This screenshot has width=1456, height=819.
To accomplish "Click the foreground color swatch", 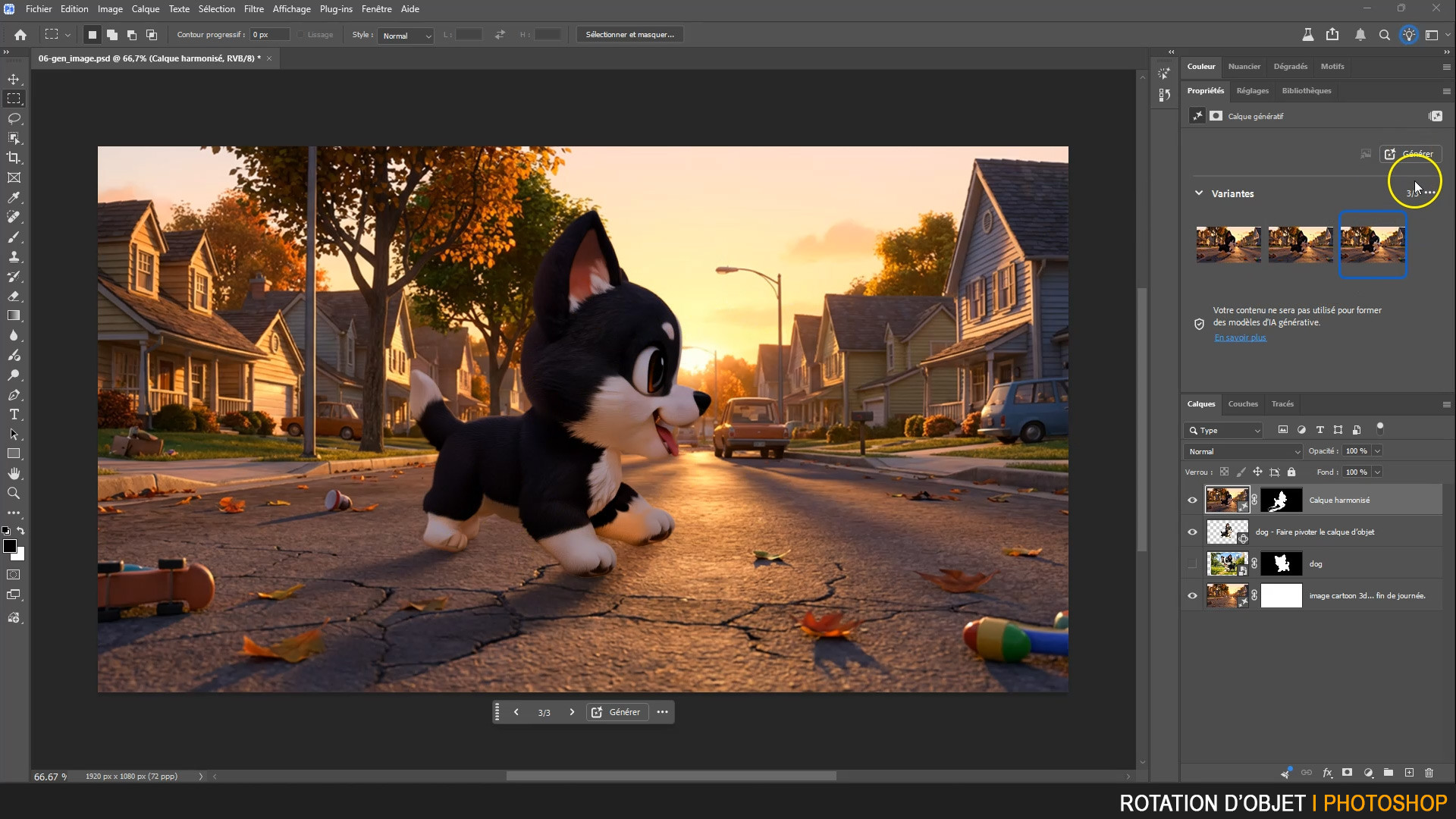I will tap(10, 546).
